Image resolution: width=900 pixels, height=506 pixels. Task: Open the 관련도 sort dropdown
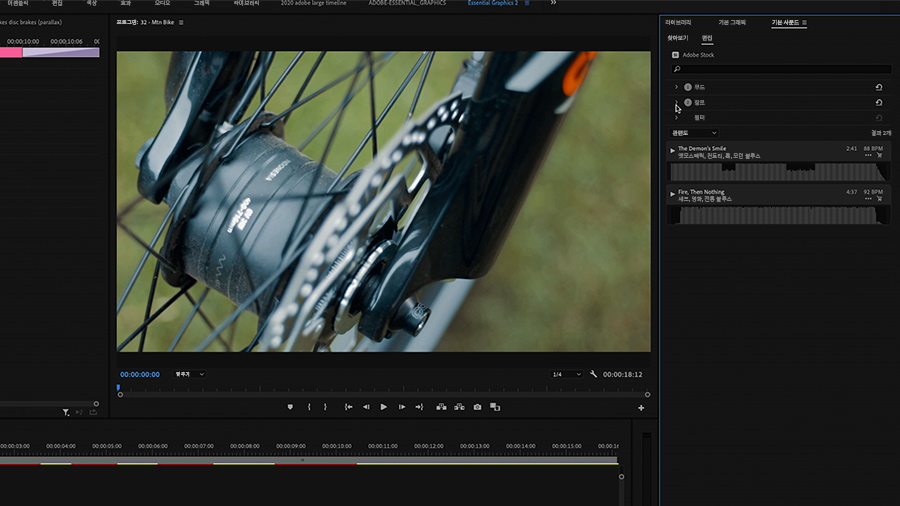click(x=693, y=133)
